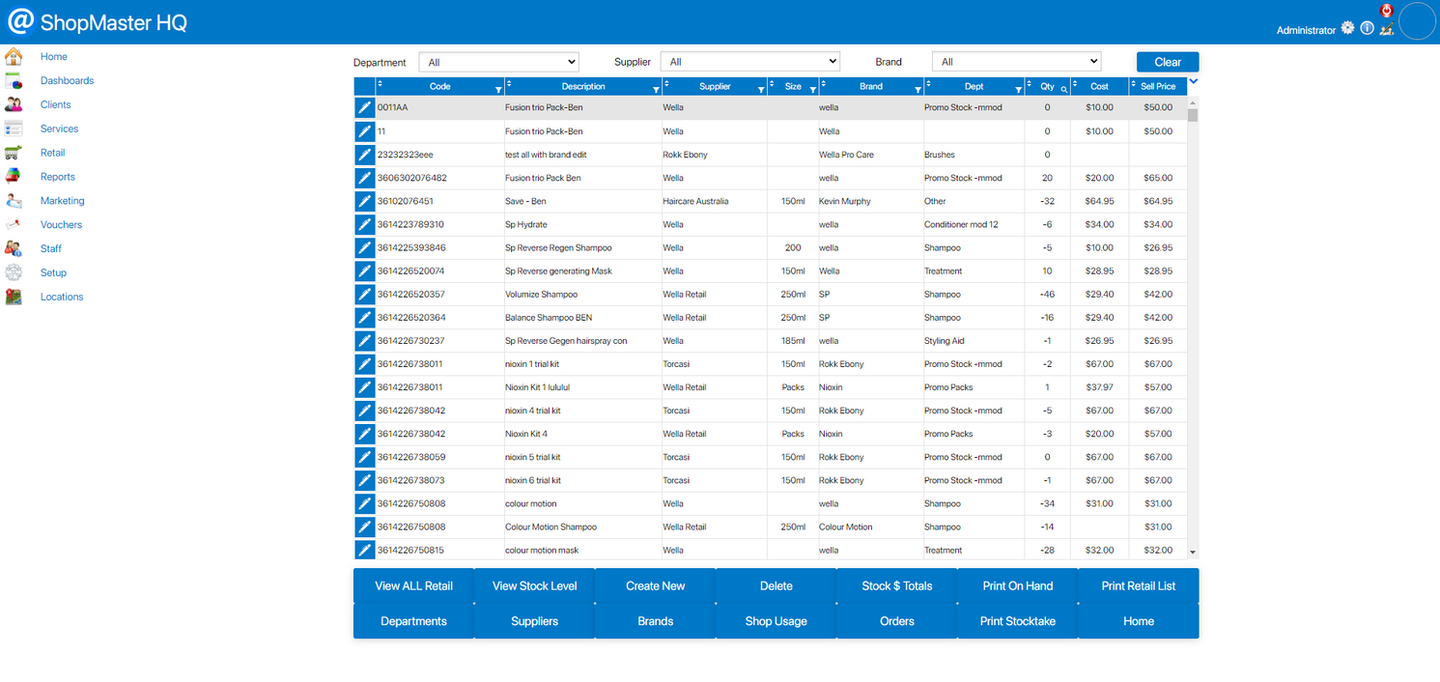Click the Delete button
1440x682 pixels.
click(x=776, y=586)
